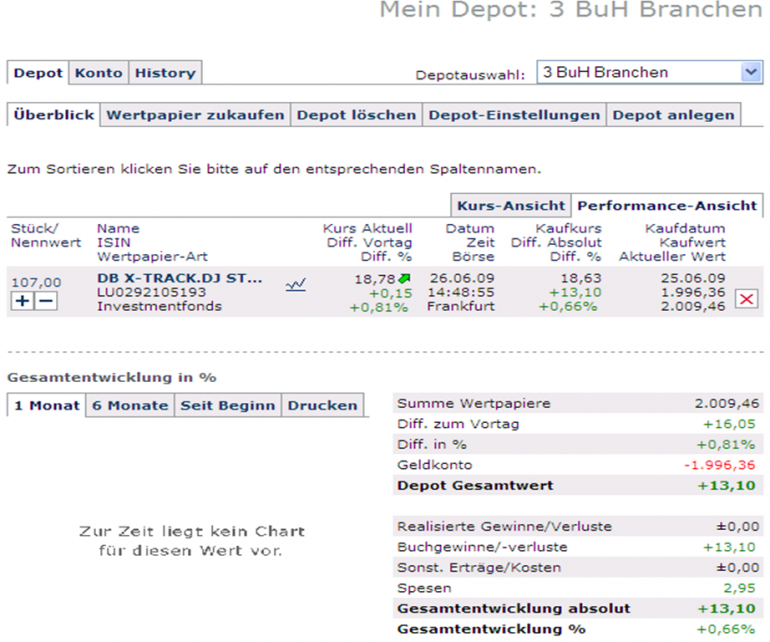Switch to Kurs-Ansicht view
Viewport: 770px width, 642px height.
(x=511, y=205)
